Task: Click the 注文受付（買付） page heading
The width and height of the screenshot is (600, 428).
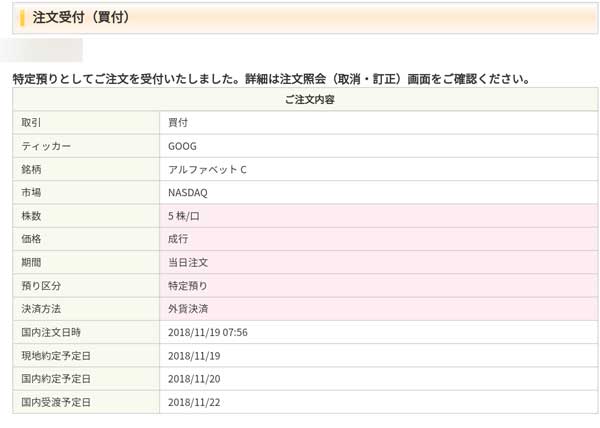Action: [80, 18]
